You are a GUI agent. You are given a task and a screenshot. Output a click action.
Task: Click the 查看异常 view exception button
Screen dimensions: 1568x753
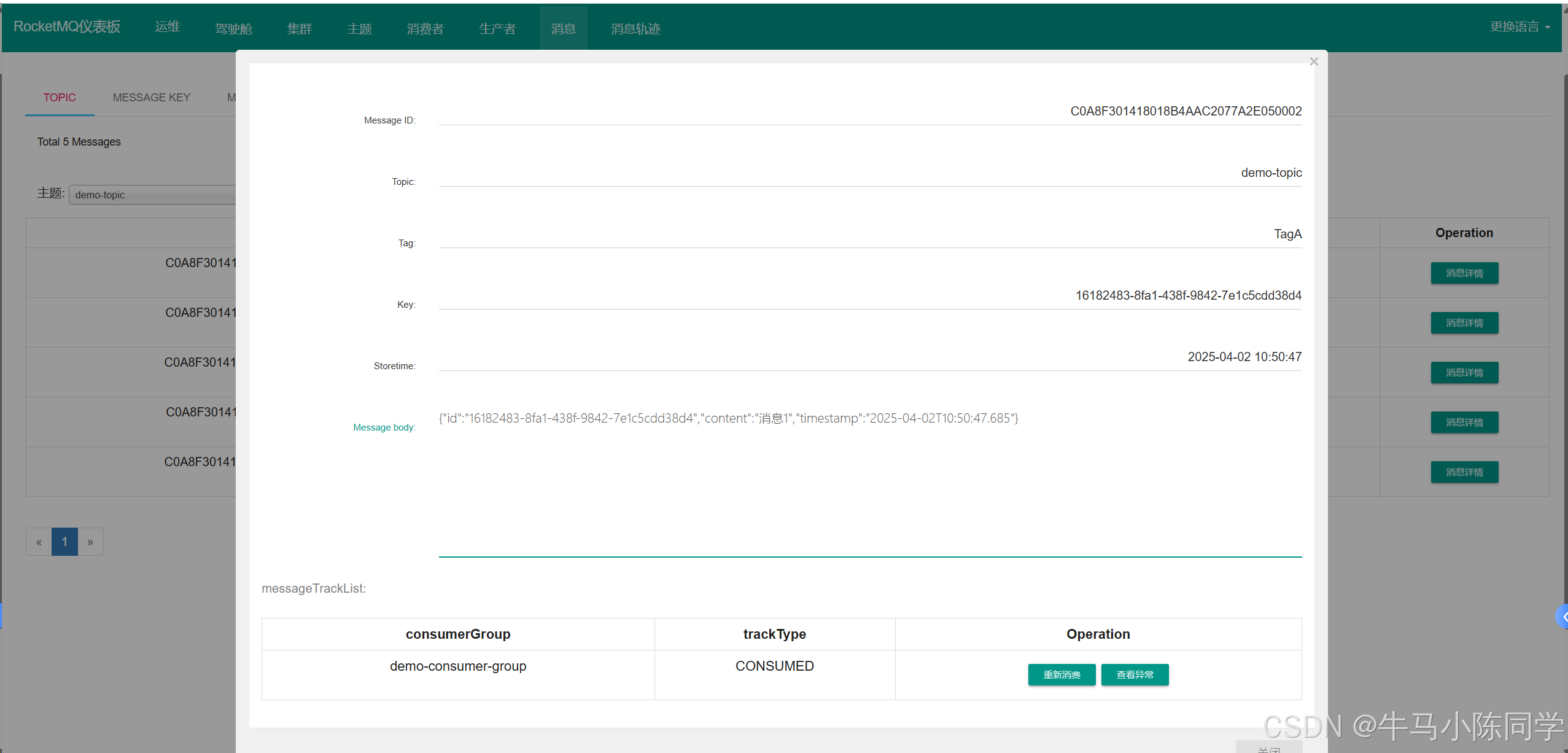click(x=1135, y=674)
